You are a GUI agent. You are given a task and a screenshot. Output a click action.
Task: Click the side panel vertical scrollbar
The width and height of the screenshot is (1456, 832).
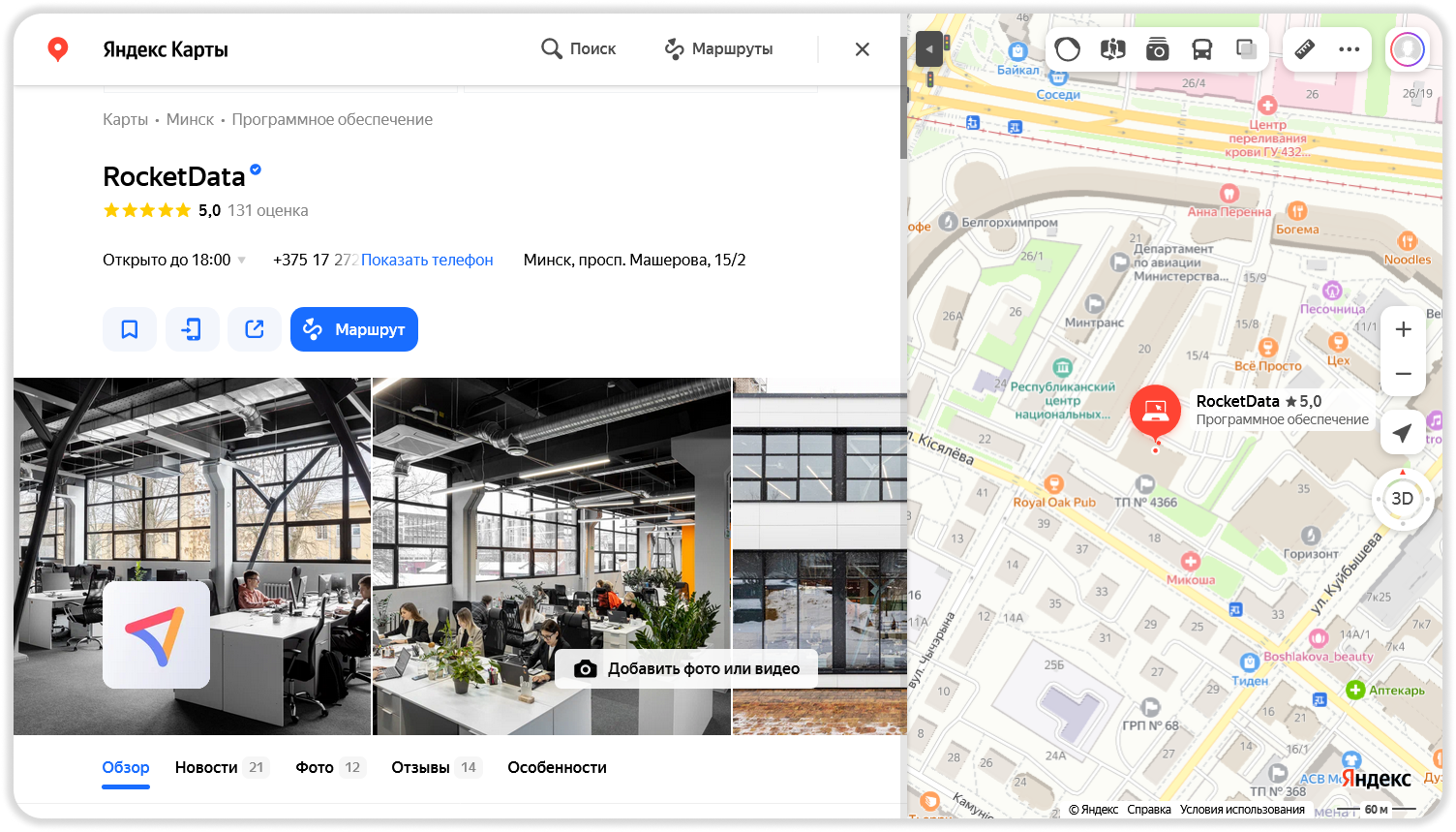[903, 98]
